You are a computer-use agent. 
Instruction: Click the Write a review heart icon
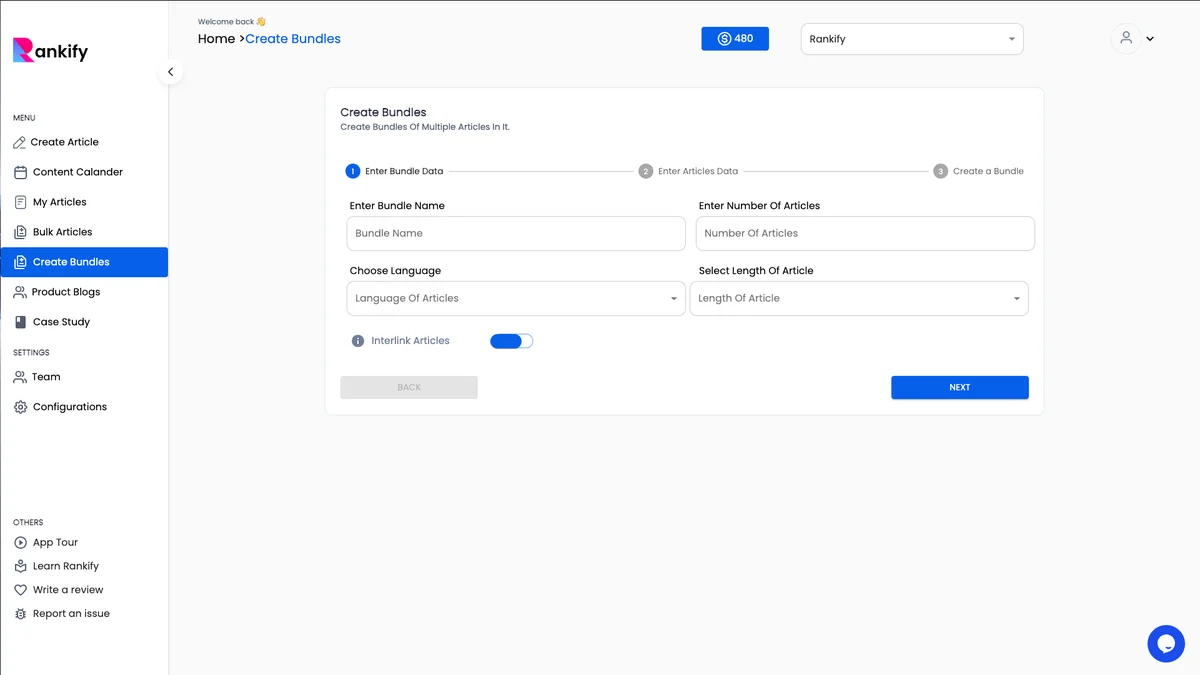(x=20, y=590)
